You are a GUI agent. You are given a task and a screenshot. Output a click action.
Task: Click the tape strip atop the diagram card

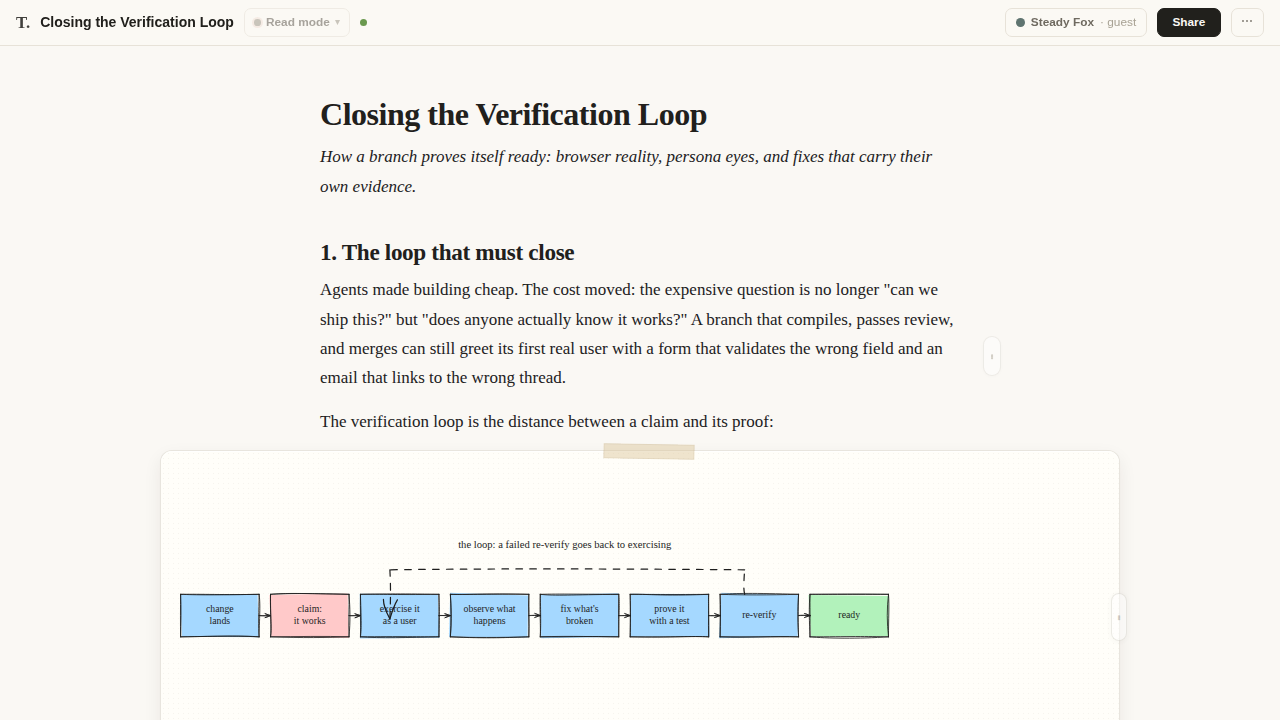(649, 451)
